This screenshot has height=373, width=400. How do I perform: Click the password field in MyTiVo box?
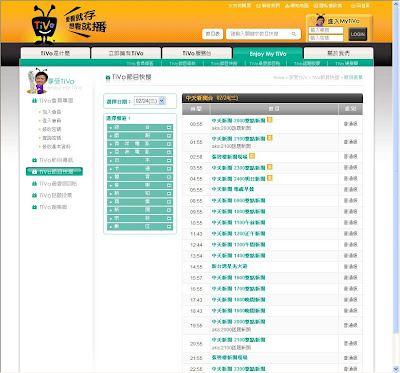[x=326, y=38]
